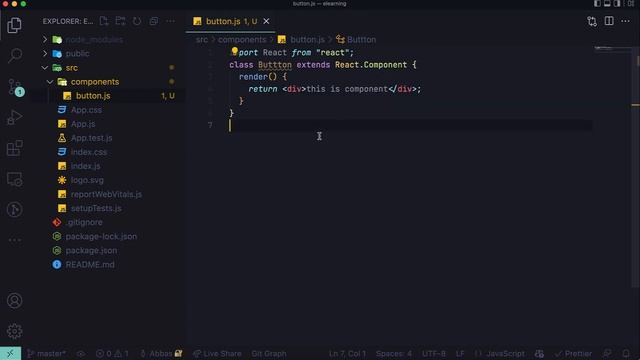Click button.js in the breadcrumb
Image resolution: width=640 pixels, height=360 pixels.
click(x=307, y=40)
